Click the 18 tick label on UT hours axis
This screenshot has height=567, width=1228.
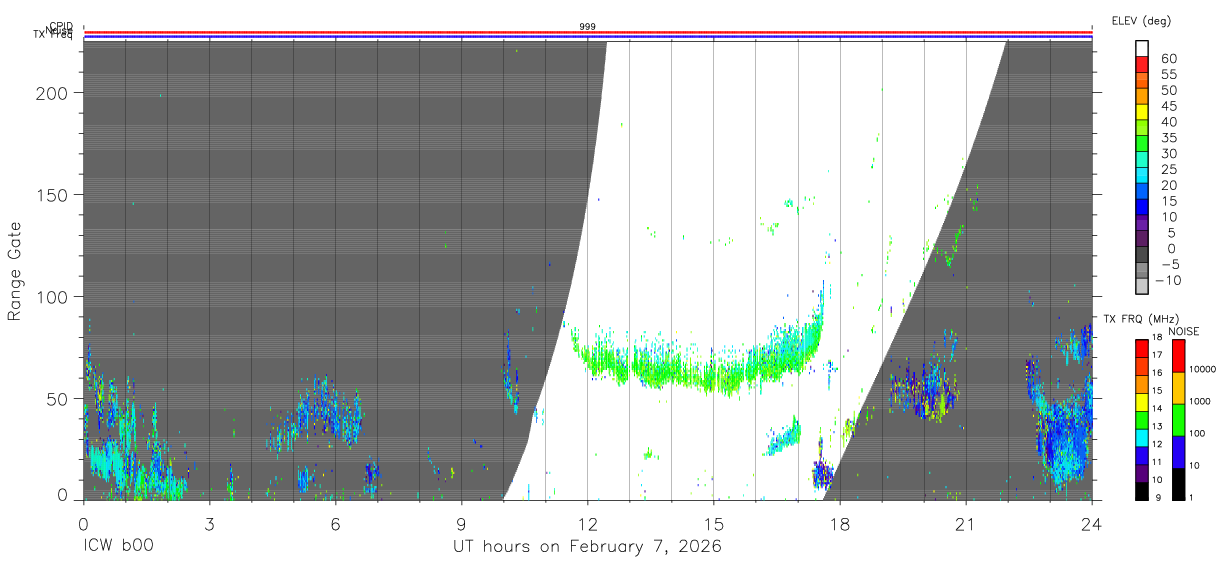pyautogui.click(x=839, y=523)
